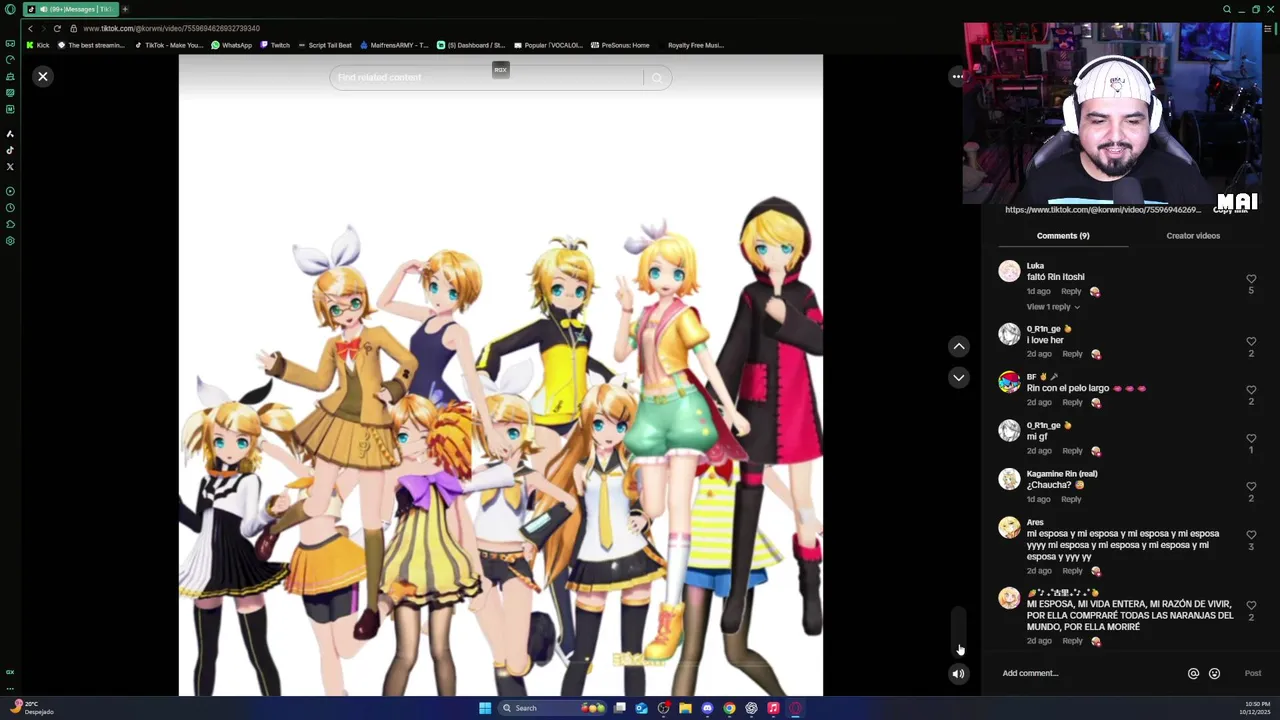Click the Add comment field
The width and height of the screenshot is (1280, 720).
pos(1088,673)
